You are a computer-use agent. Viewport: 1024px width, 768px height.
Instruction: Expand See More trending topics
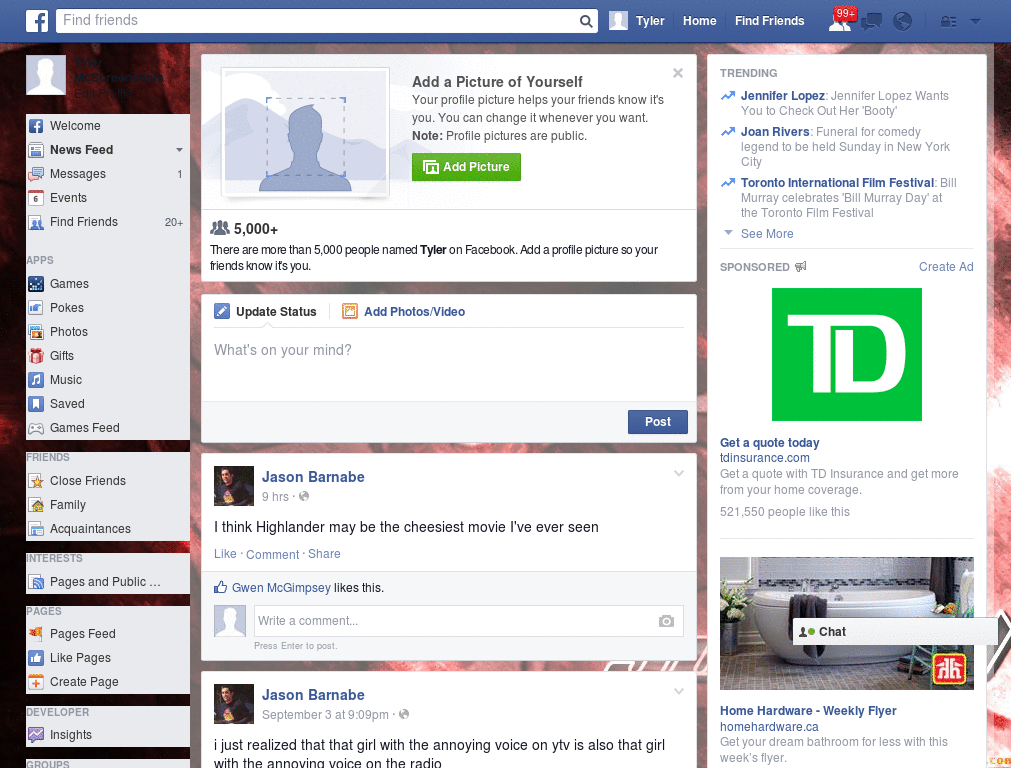(x=767, y=234)
